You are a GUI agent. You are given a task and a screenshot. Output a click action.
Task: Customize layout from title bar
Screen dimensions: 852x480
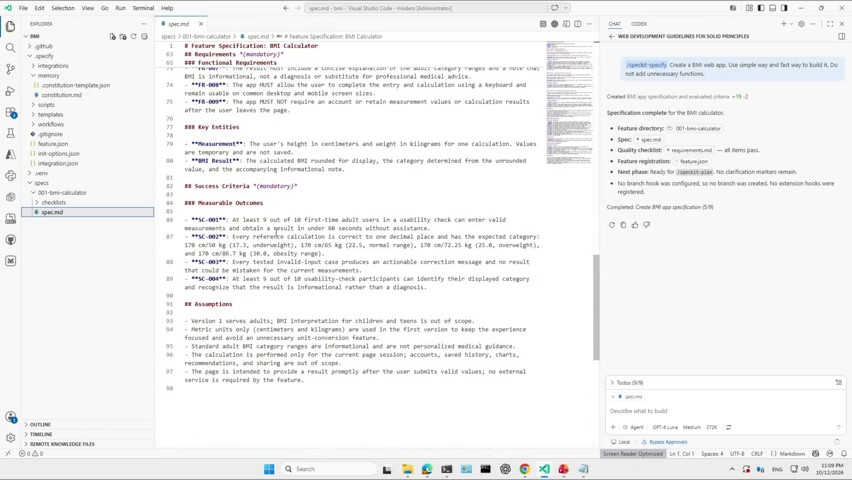click(749, 8)
